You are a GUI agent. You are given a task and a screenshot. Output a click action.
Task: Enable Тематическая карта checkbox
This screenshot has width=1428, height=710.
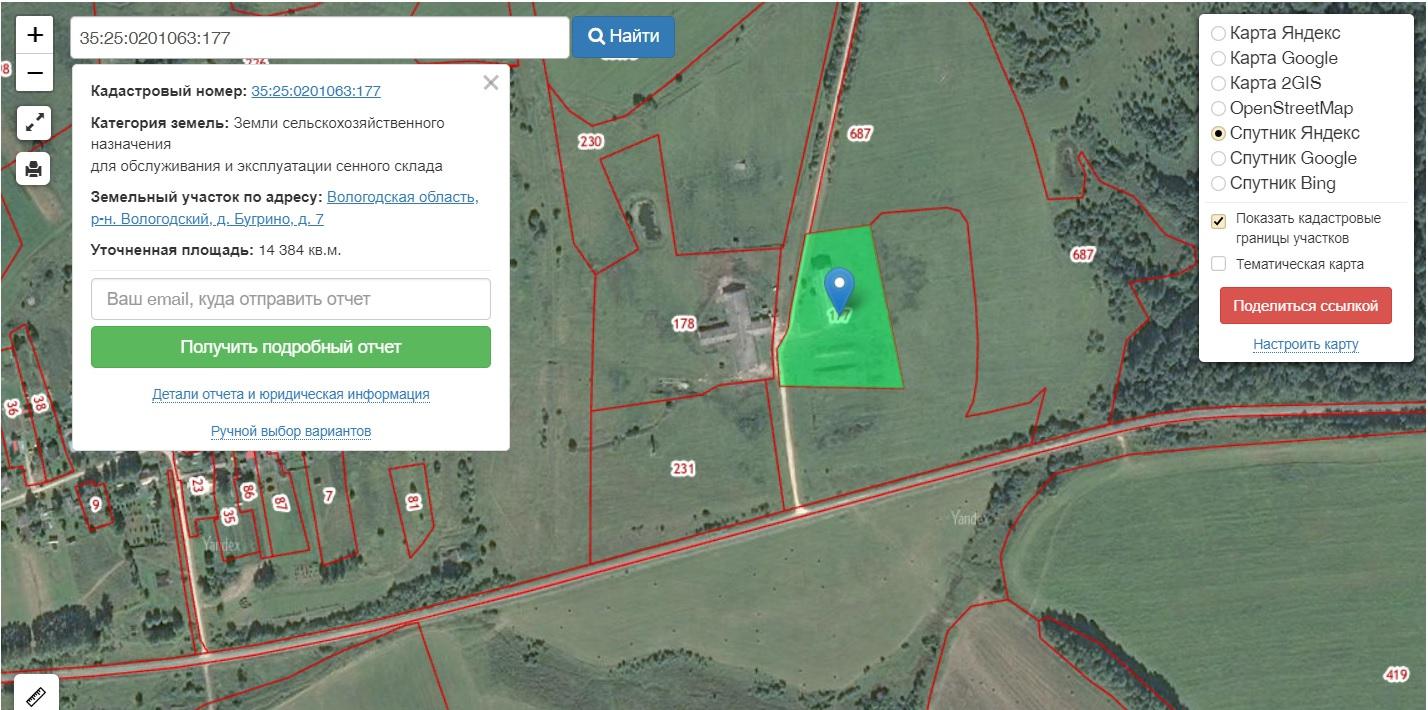coord(1218,264)
